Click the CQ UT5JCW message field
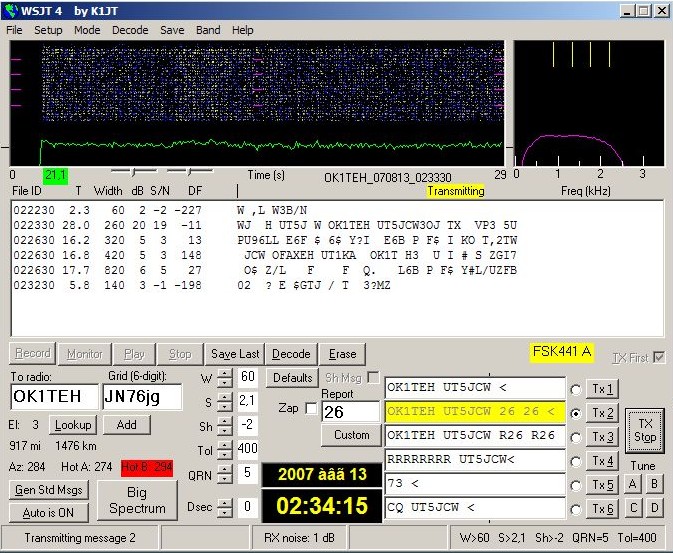 (x=475, y=508)
